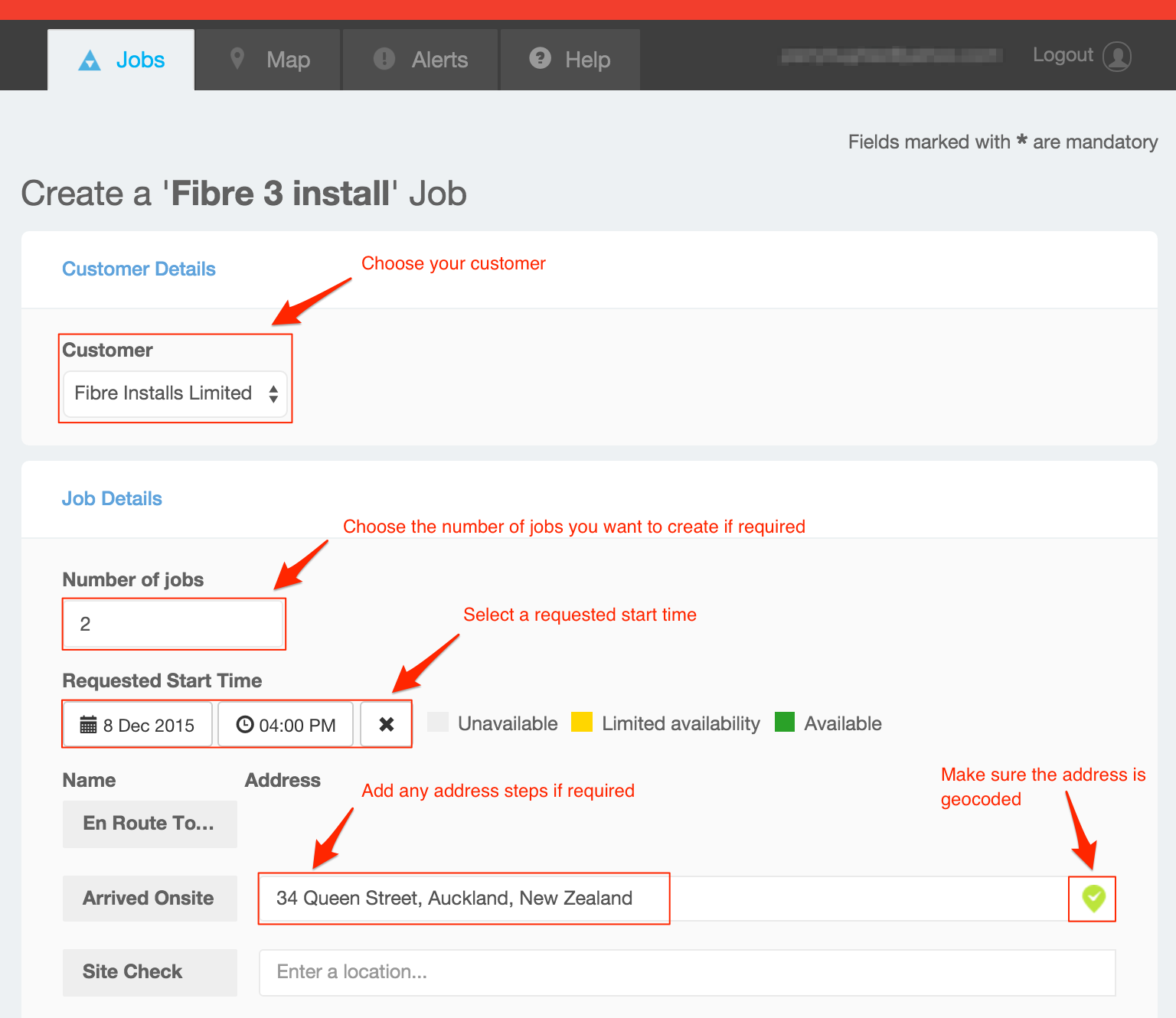Image resolution: width=1176 pixels, height=1018 pixels.
Task: Click the yellow Limited availability swatch
Action: tap(582, 722)
